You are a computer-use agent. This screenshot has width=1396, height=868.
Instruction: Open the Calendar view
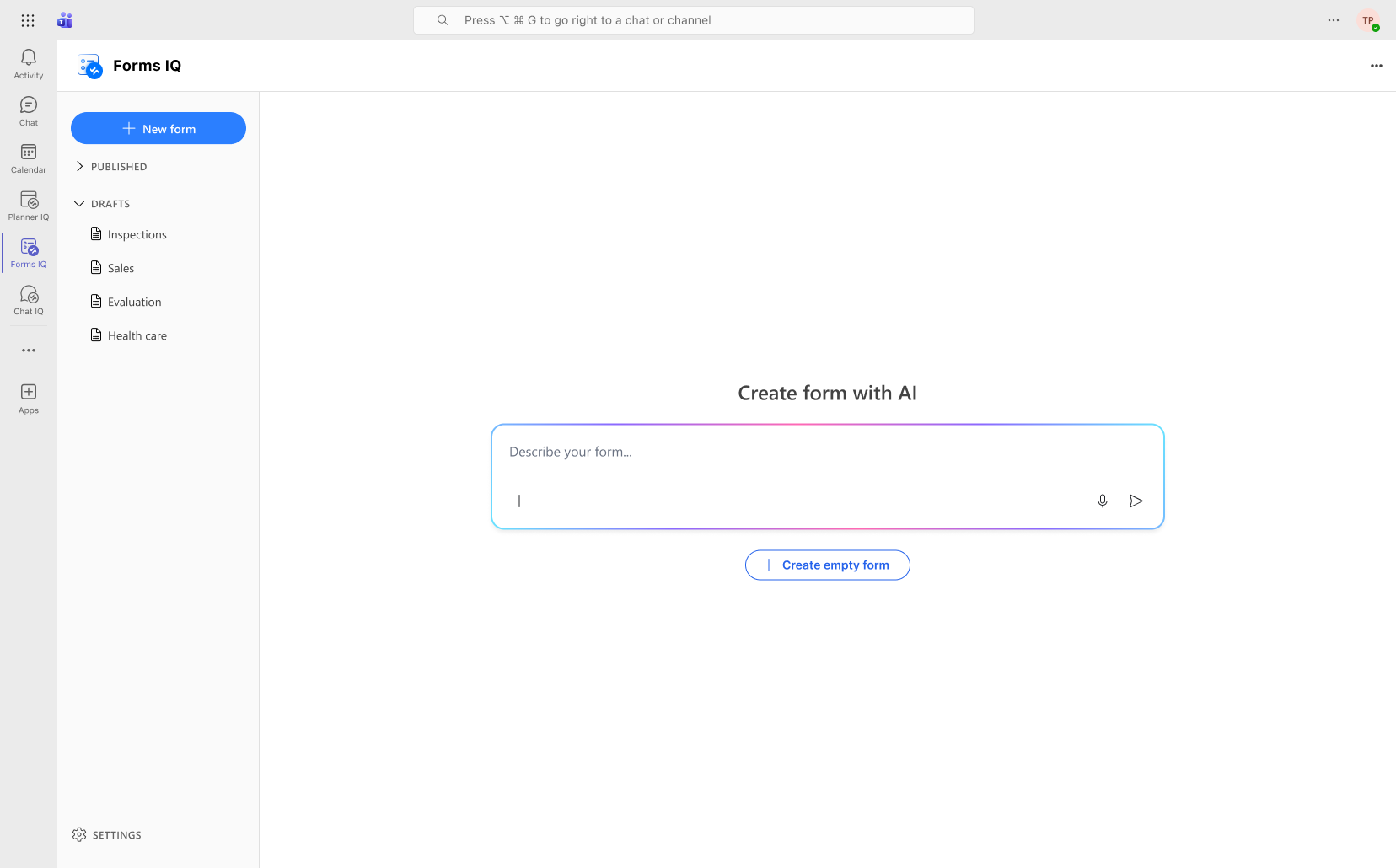click(x=29, y=158)
